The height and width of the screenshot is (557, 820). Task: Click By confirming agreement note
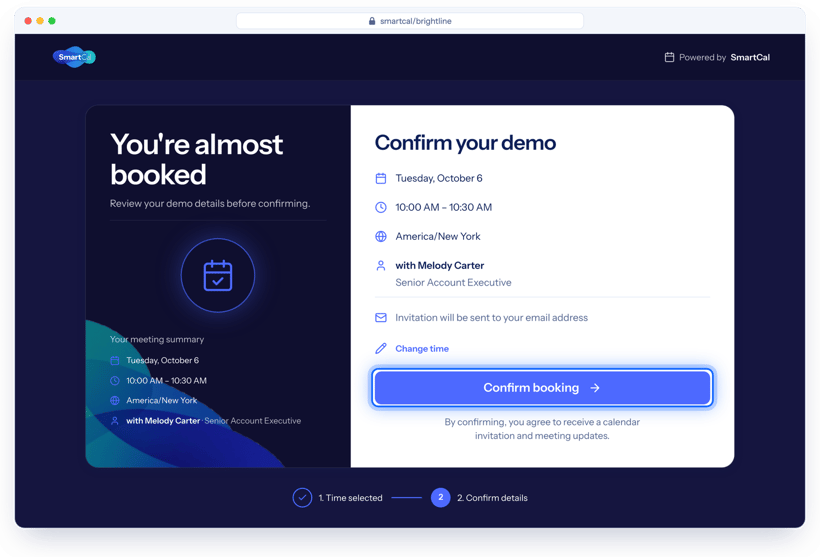(542, 429)
